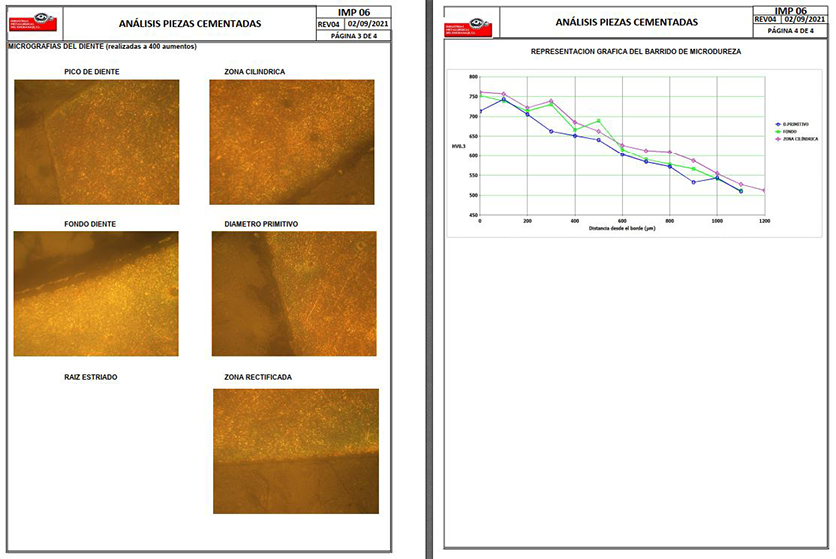This screenshot has height=559, width=836.
Task: Click the blue D.PRIMITIVO legend marker
Action: click(779, 124)
